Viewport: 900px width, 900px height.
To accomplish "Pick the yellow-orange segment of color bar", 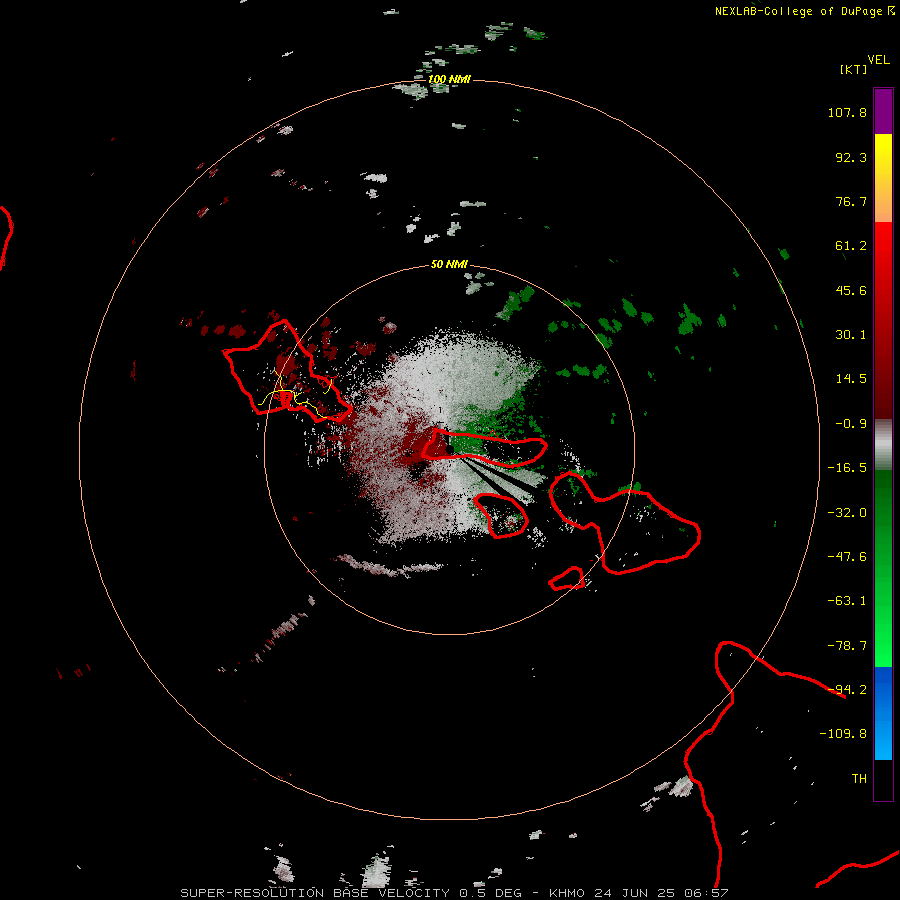I will point(883,179).
